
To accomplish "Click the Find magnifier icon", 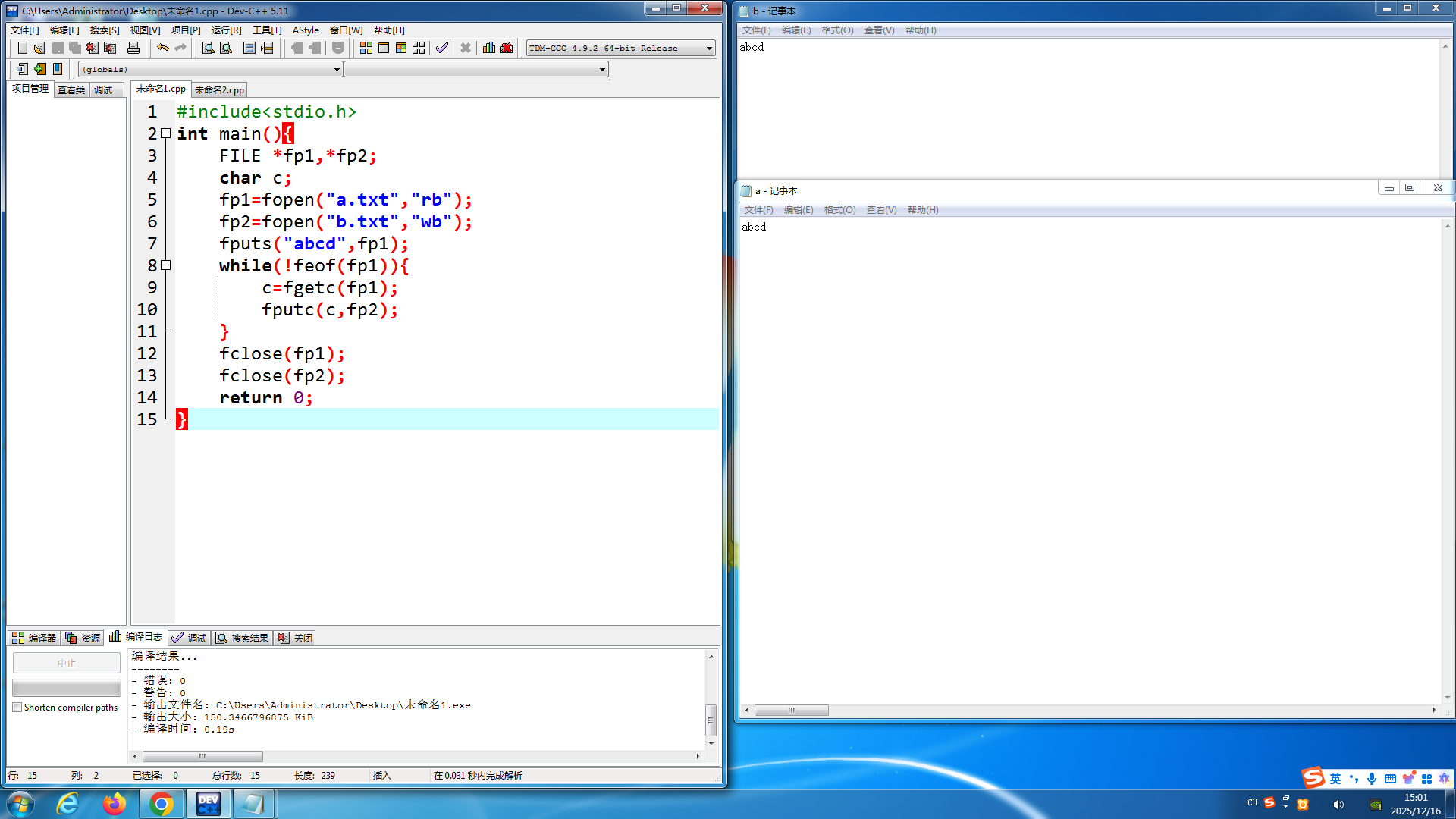I will 208,48.
